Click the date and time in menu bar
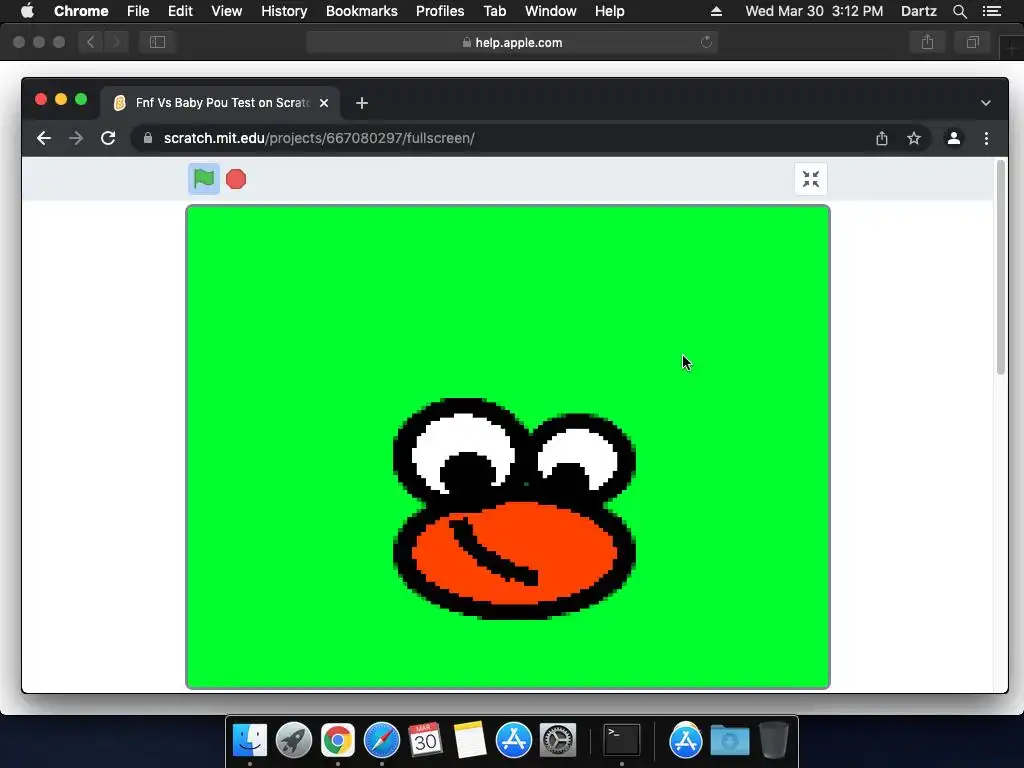The height and width of the screenshot is (768, 1024). click(814, 11)
